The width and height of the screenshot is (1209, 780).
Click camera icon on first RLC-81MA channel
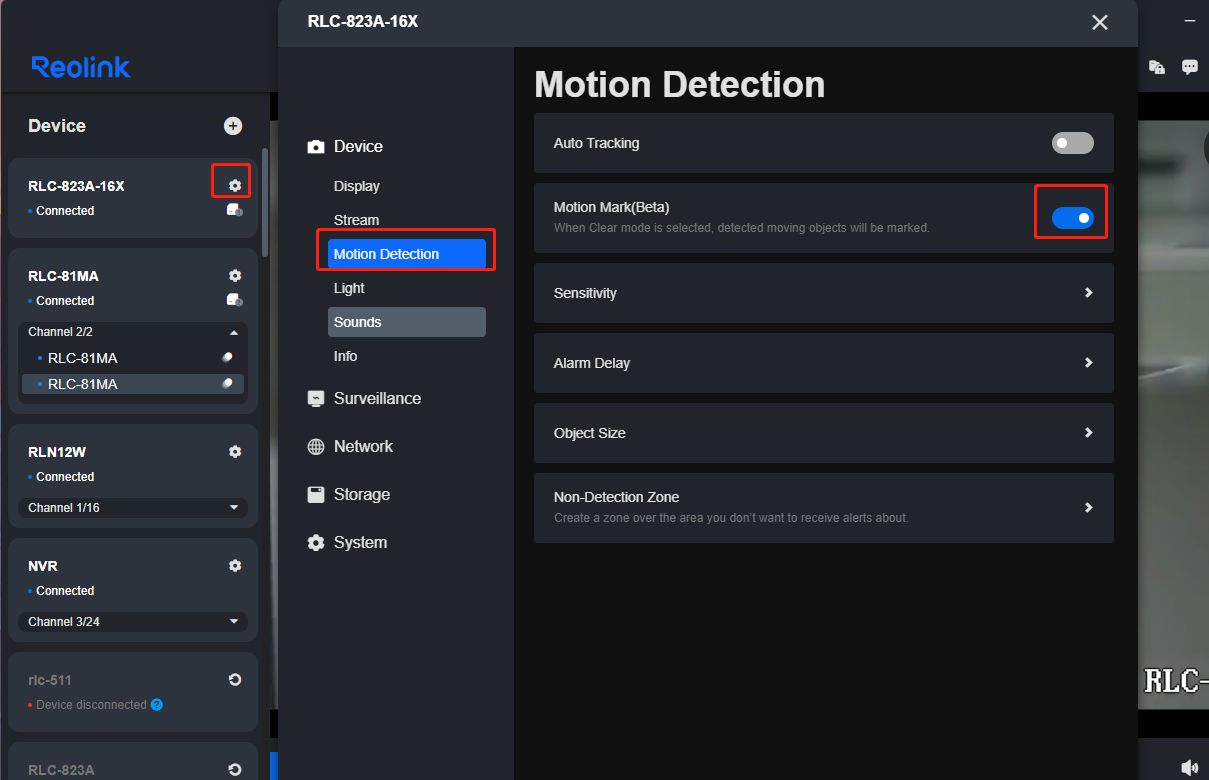pyautogui.click(x=228, y=357)
